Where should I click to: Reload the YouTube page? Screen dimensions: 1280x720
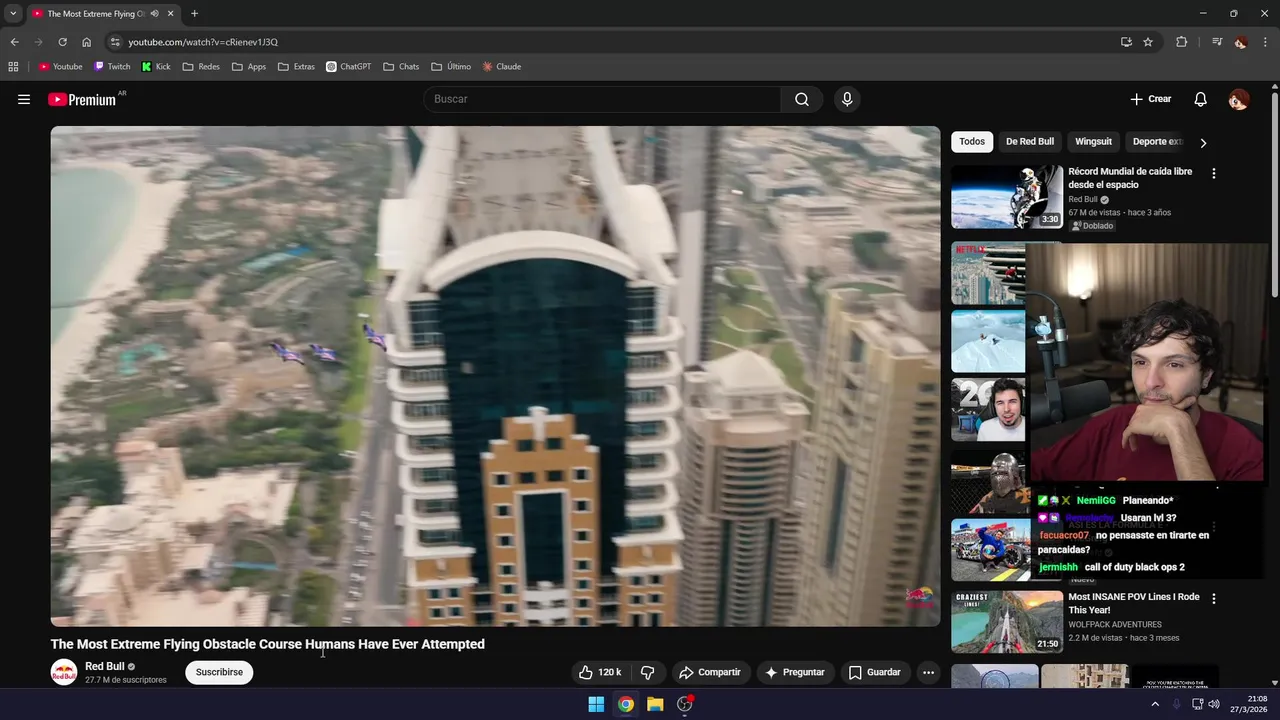click(x=62, y=42)
